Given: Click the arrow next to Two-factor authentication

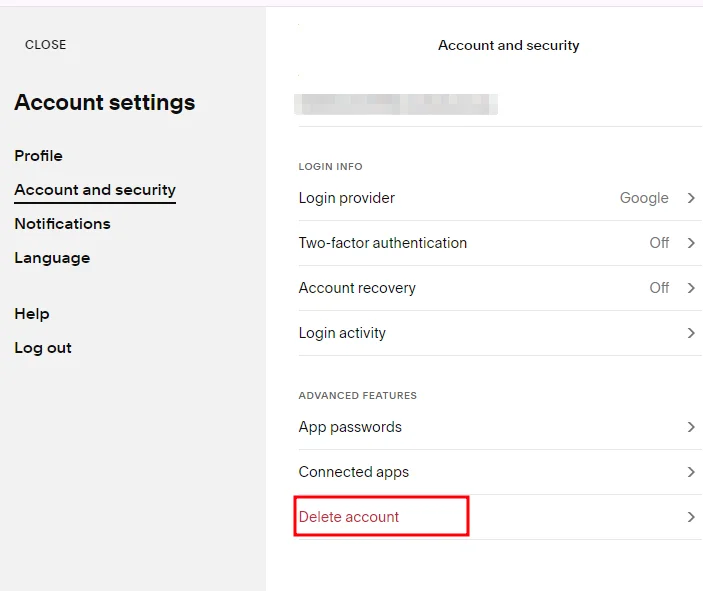Looking at the screenshot, I should (691, 243).
